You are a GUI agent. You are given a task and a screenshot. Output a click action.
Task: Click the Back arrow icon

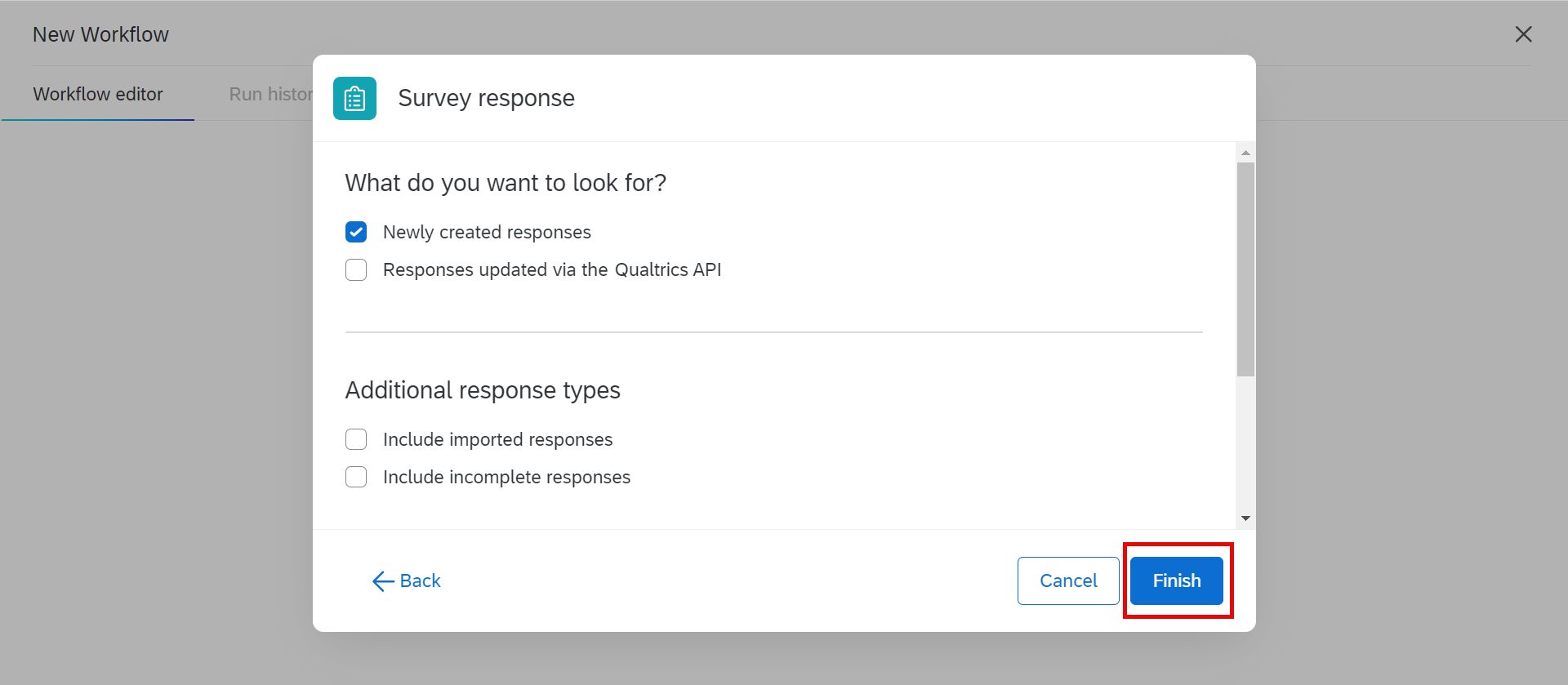382,581
